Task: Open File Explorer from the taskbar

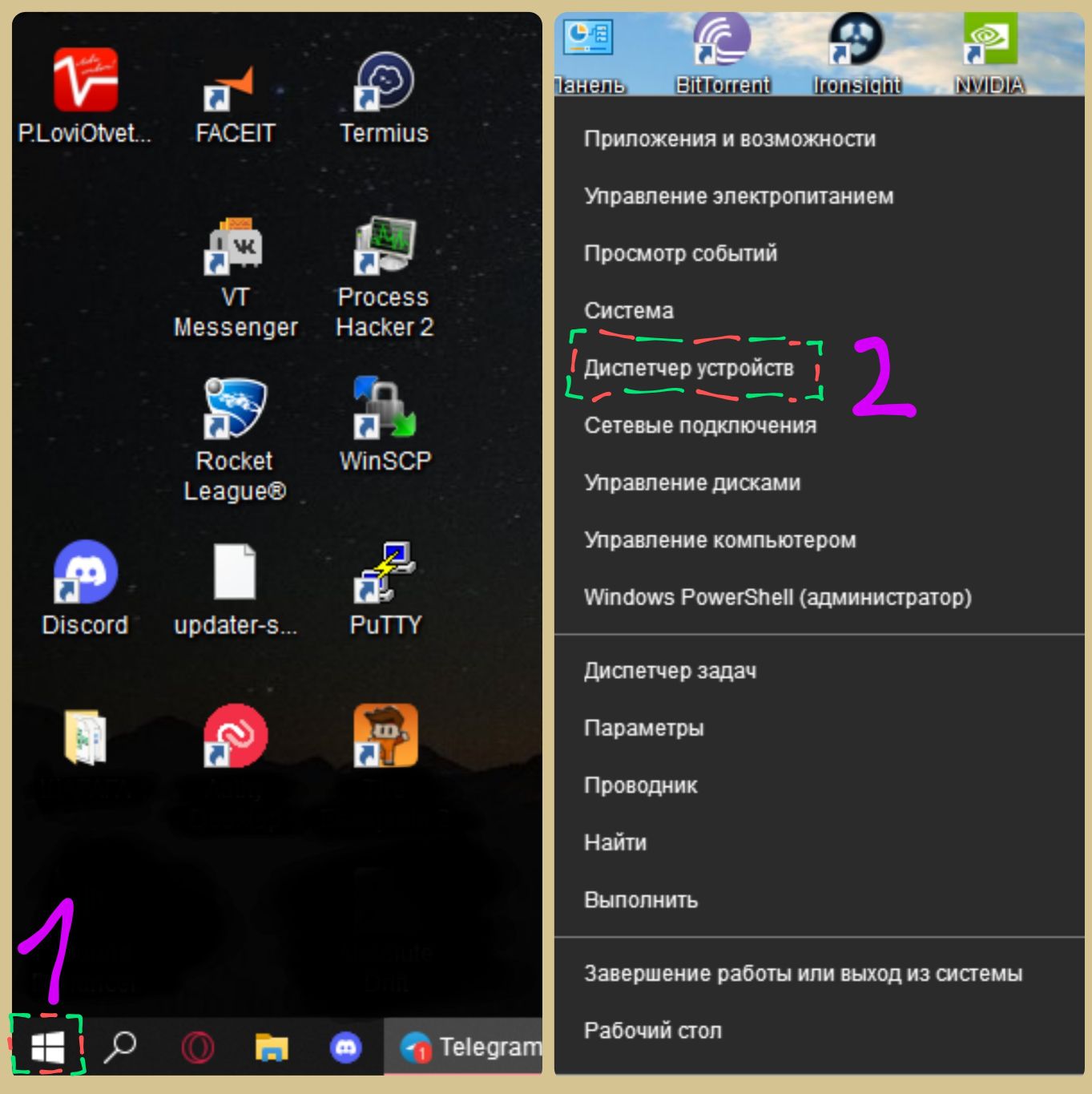Action: [271, 1048]
